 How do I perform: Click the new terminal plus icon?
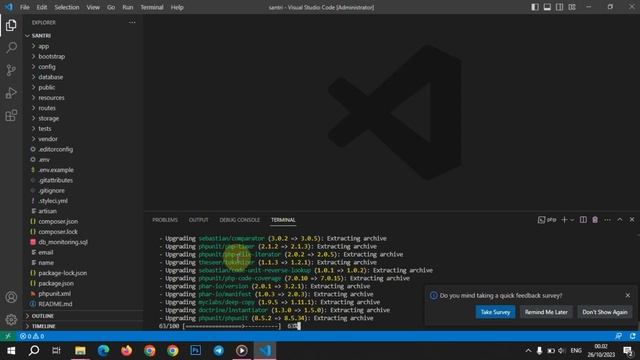(564, 220)
